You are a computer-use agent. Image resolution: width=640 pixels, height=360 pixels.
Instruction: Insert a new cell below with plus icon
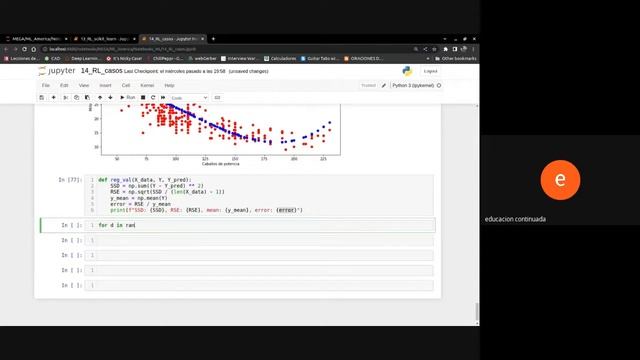click(x=53, y=98)
